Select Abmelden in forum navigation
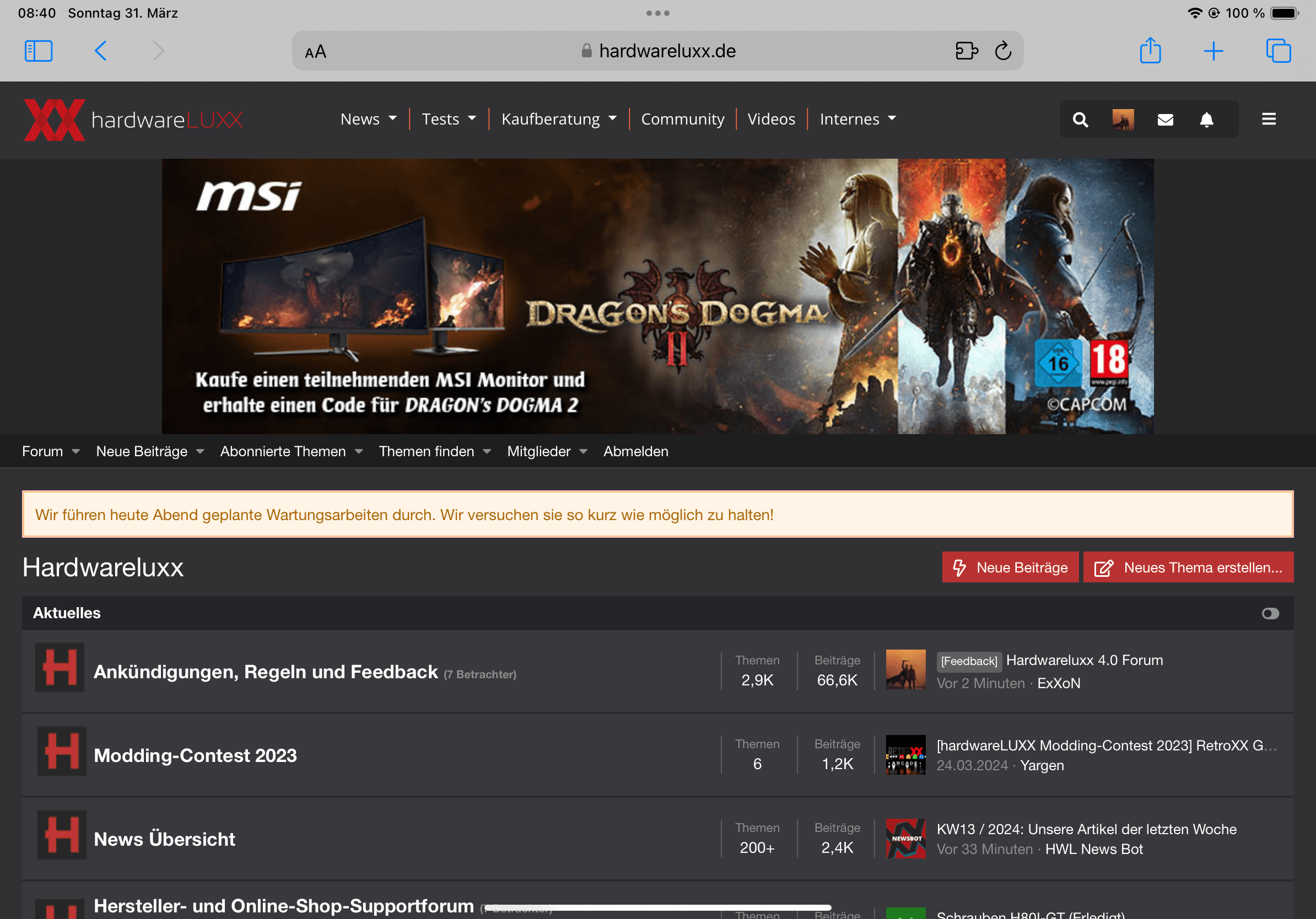Viewport: 1316px width, 919px height. (635, 451)
